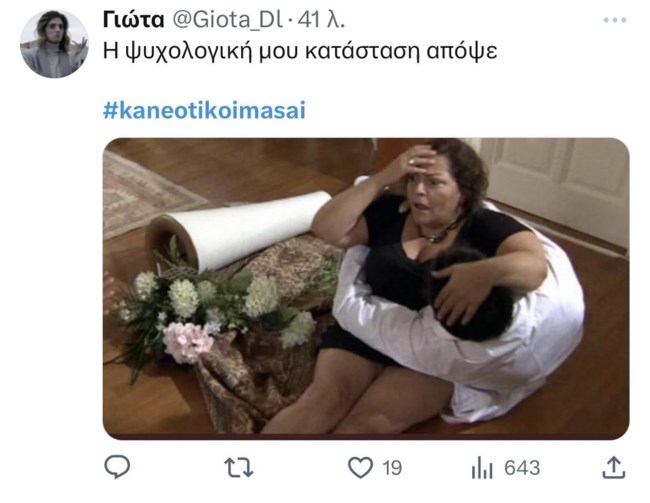
Task: Like the tweet with the heart icon
Action: point(360,467)
